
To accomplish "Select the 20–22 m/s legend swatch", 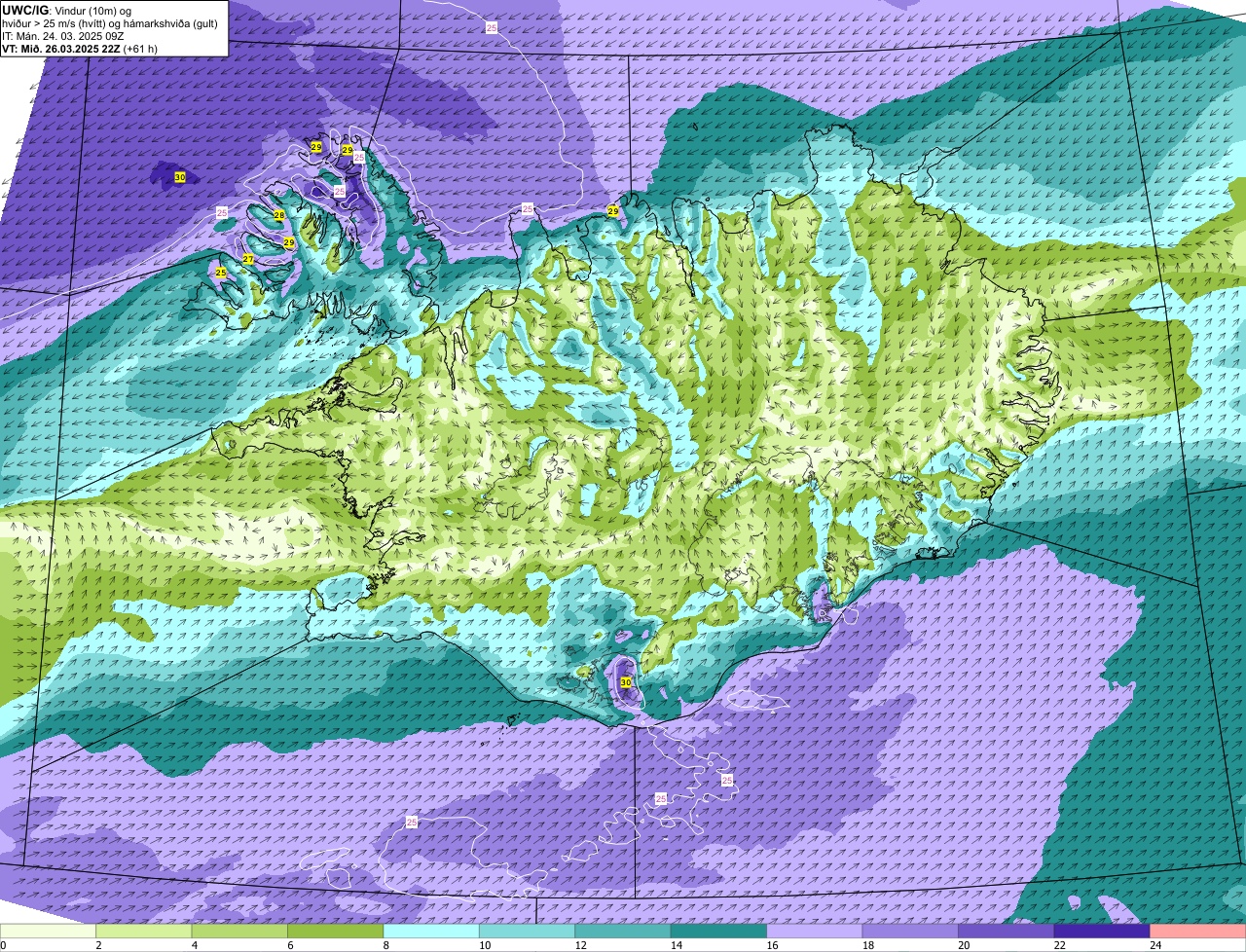I will tap(1006, 931).
